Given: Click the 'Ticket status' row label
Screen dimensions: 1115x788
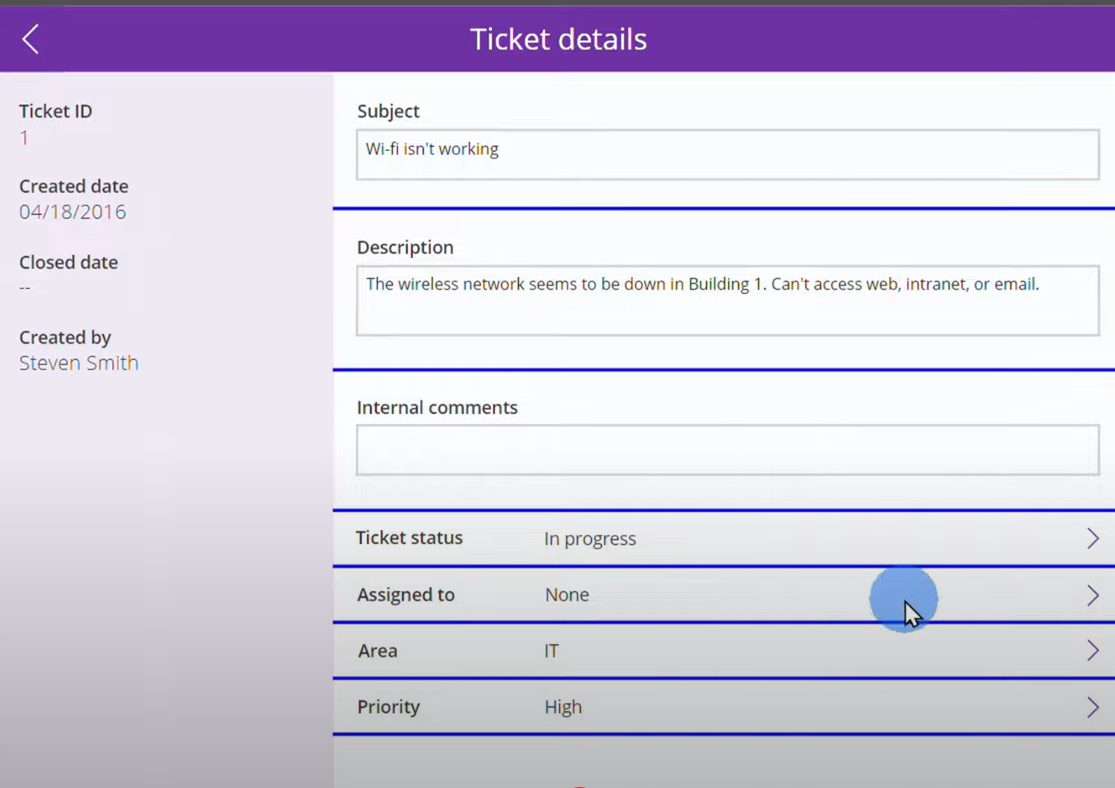Looking at the screenshot, I should coord(410,538).
